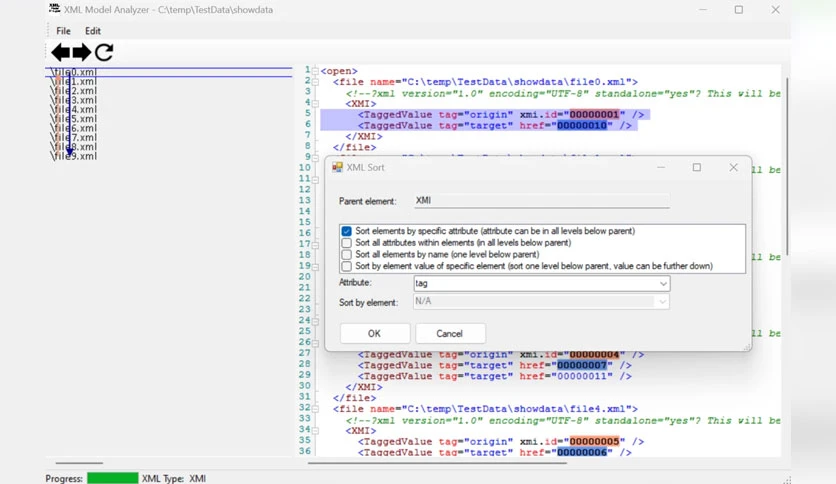Select \file5.xml in the file list
836x484 pixels.
74,119
